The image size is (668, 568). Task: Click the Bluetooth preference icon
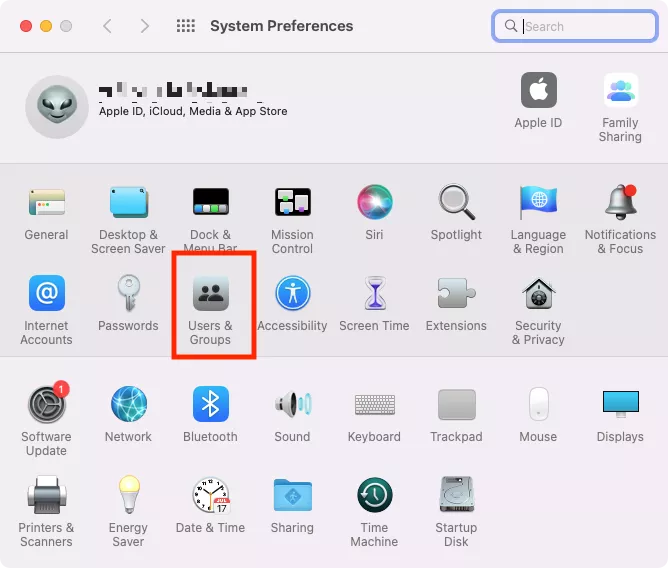(210, 404)
